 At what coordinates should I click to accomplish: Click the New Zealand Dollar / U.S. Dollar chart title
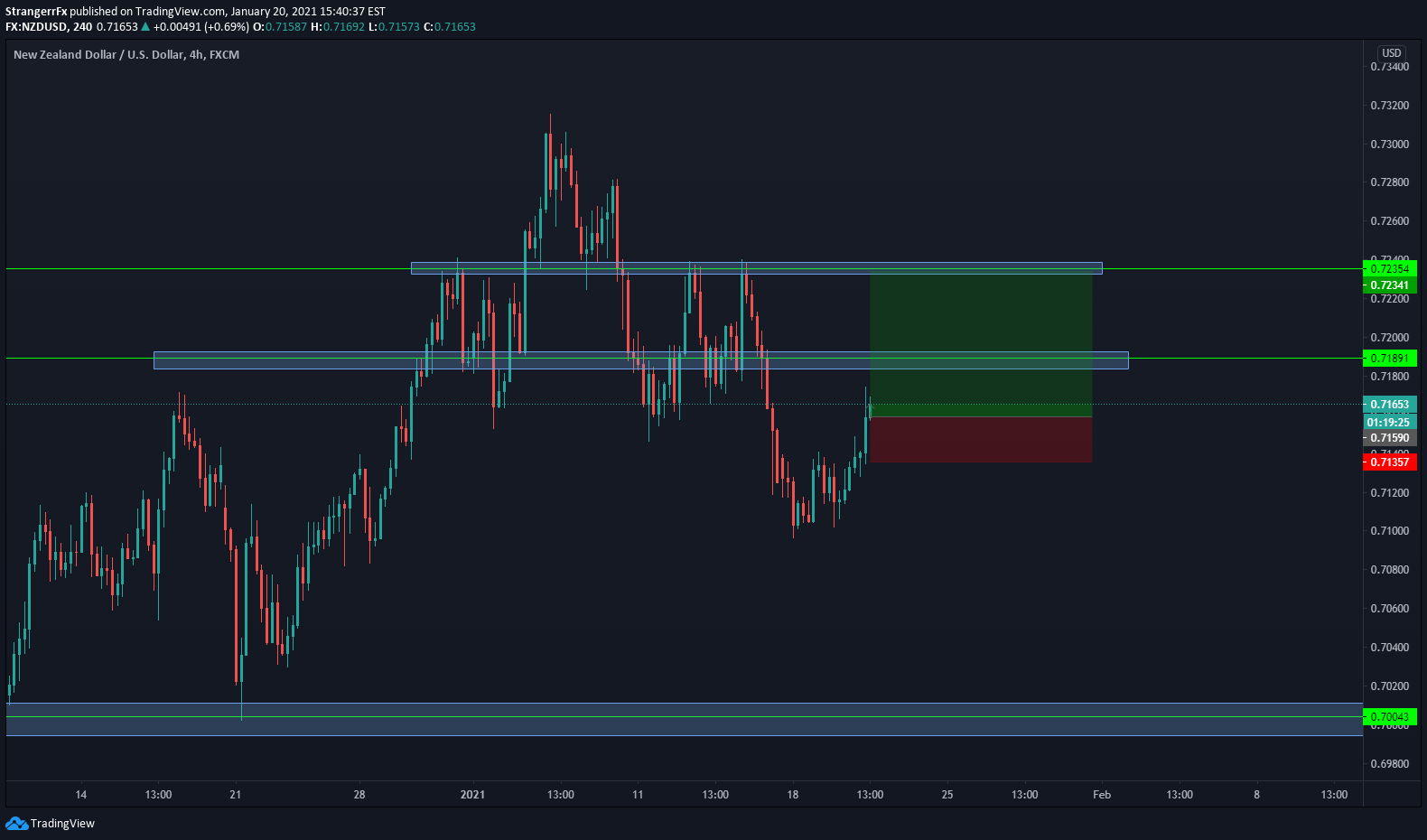pos(126,55)
